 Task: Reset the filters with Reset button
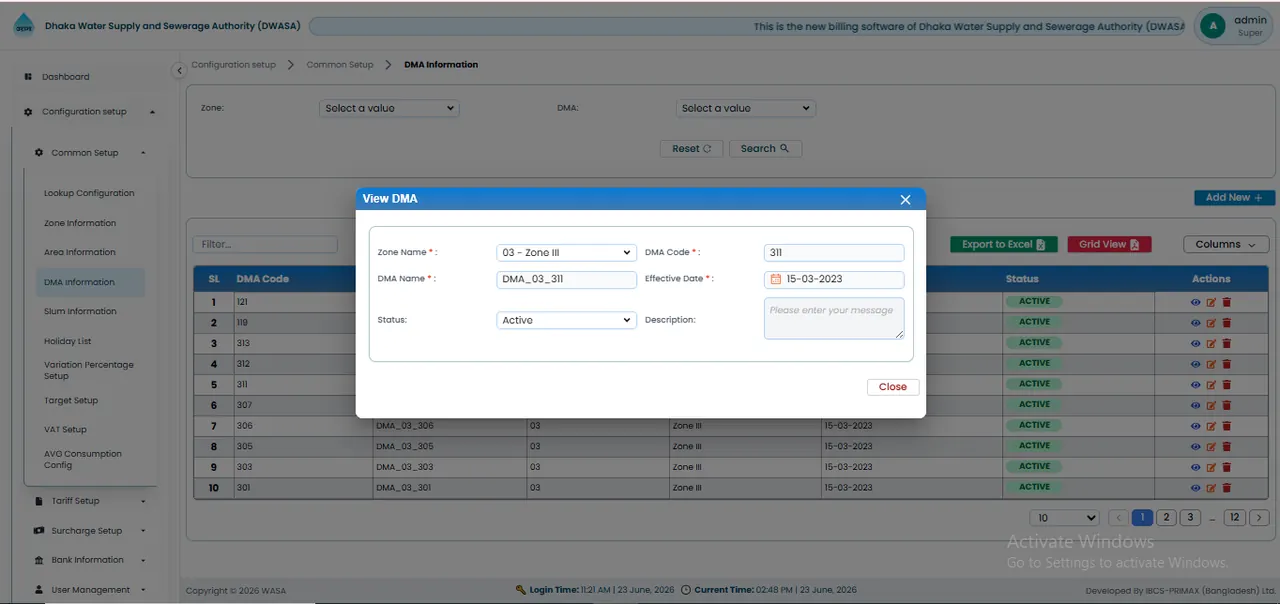point(692,149)
